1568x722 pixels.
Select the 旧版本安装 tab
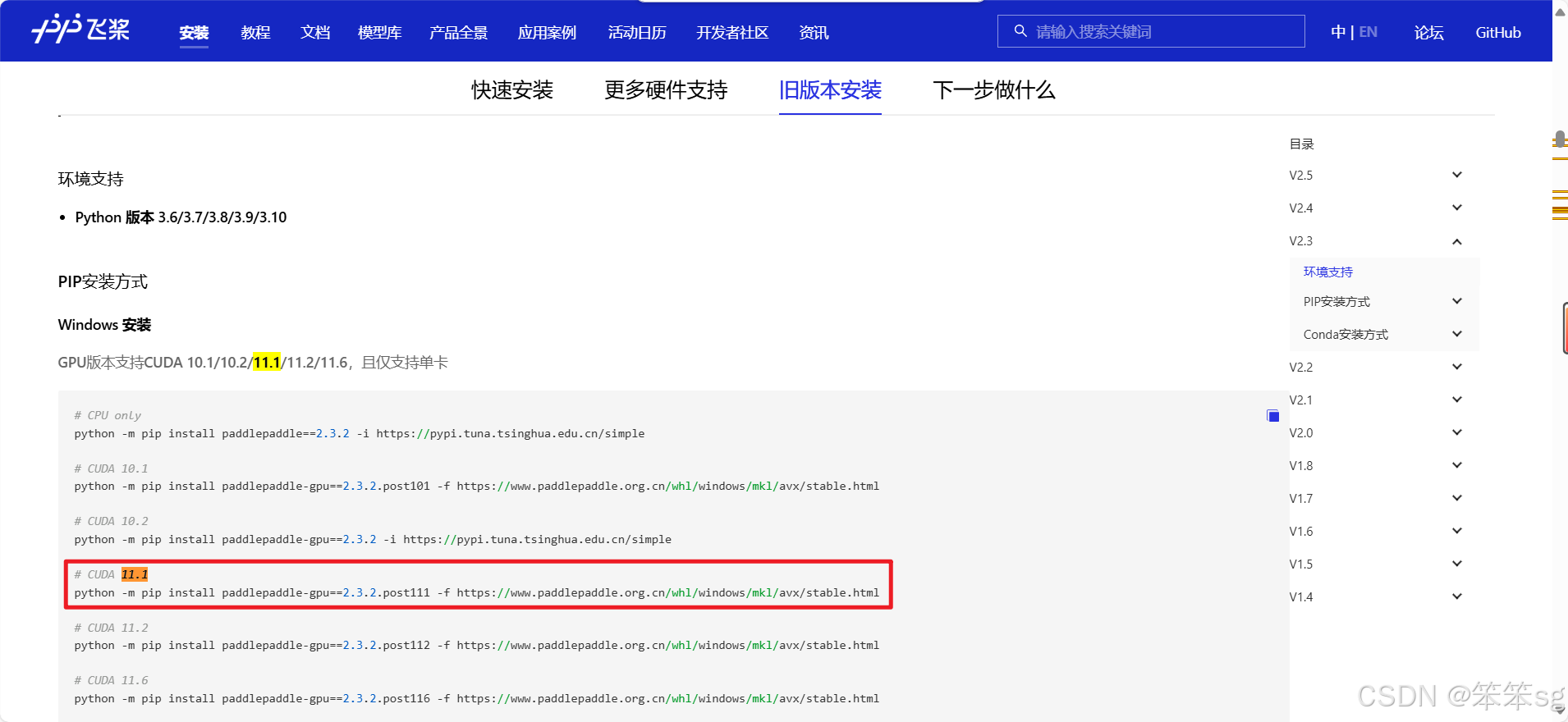tap(830, 89)
